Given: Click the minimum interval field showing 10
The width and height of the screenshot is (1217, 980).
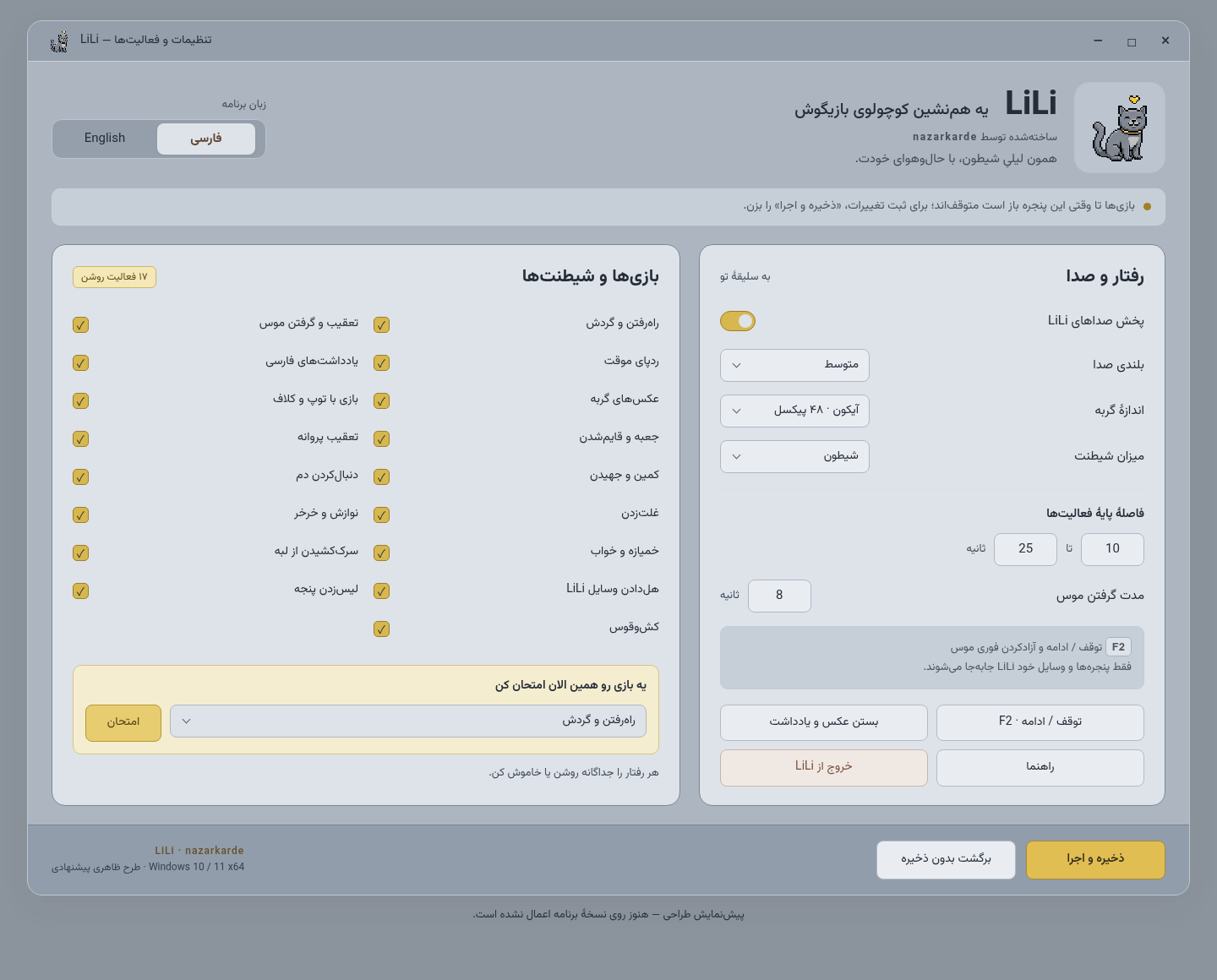Looking at the screenshot, I should click(x=1112, y=549).
